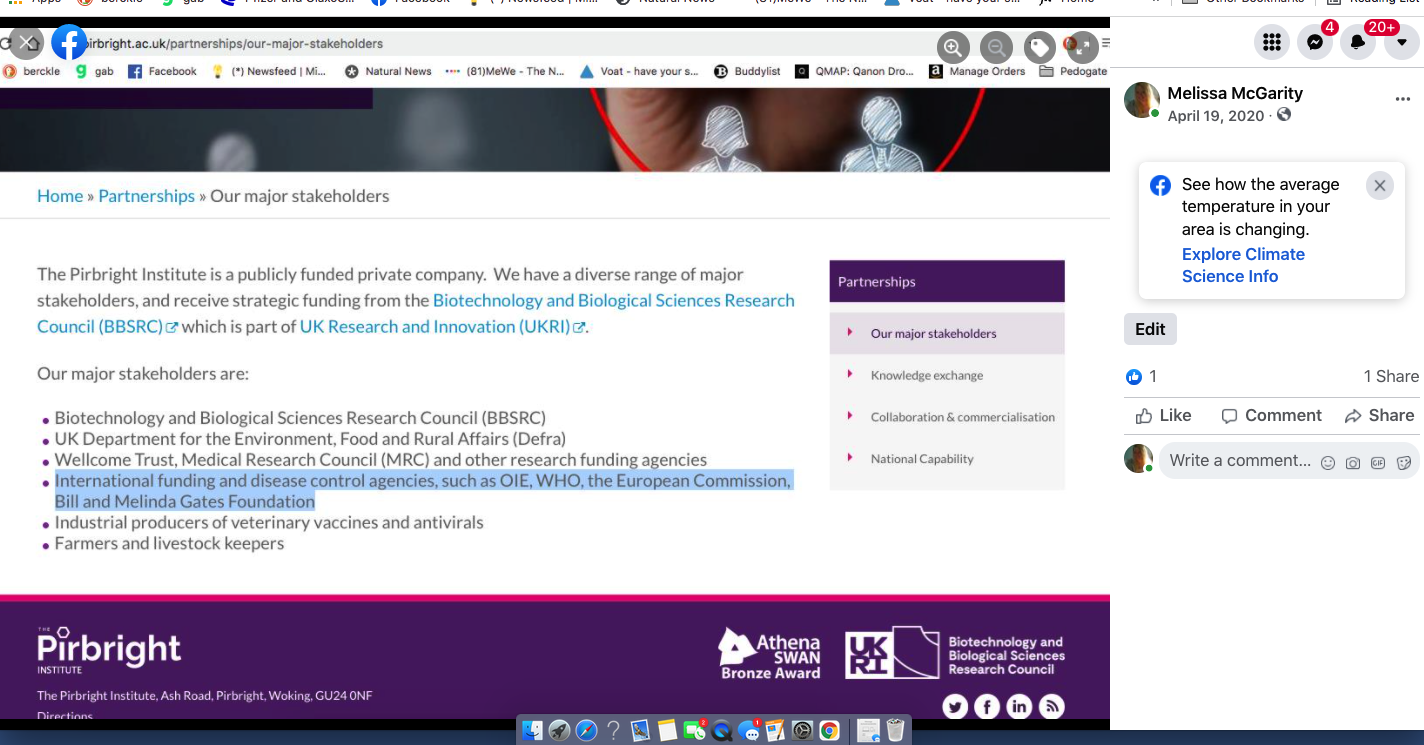Click the Comment button

coord(1271,415)
